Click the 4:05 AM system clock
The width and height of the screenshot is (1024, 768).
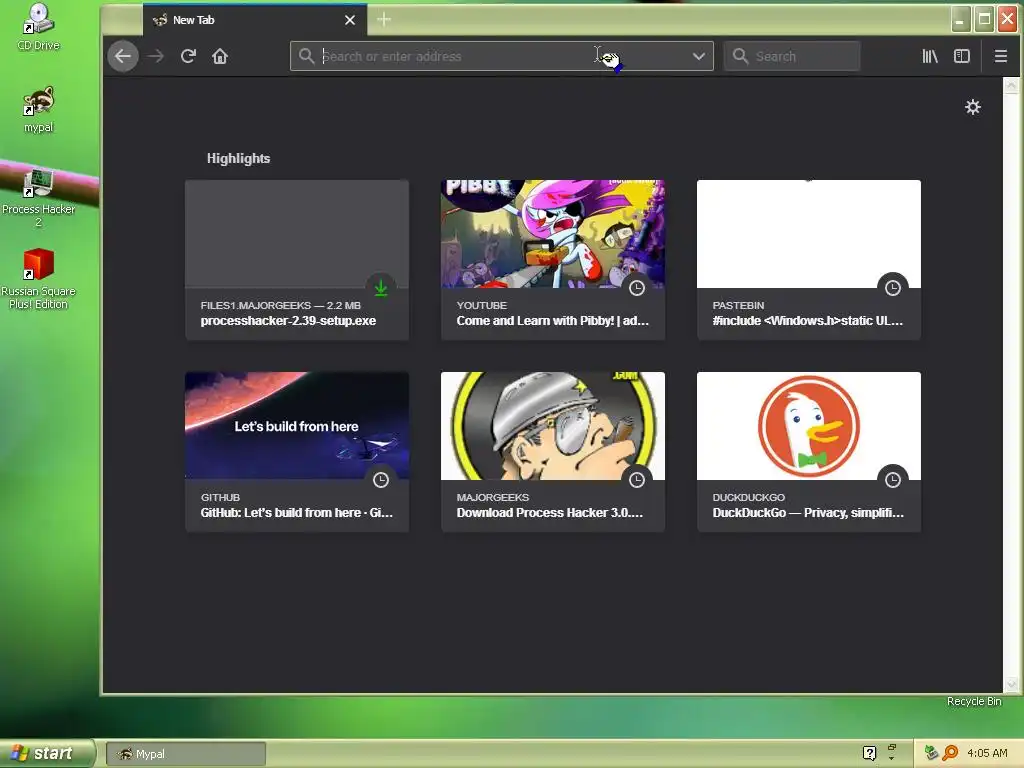point(987,753)
